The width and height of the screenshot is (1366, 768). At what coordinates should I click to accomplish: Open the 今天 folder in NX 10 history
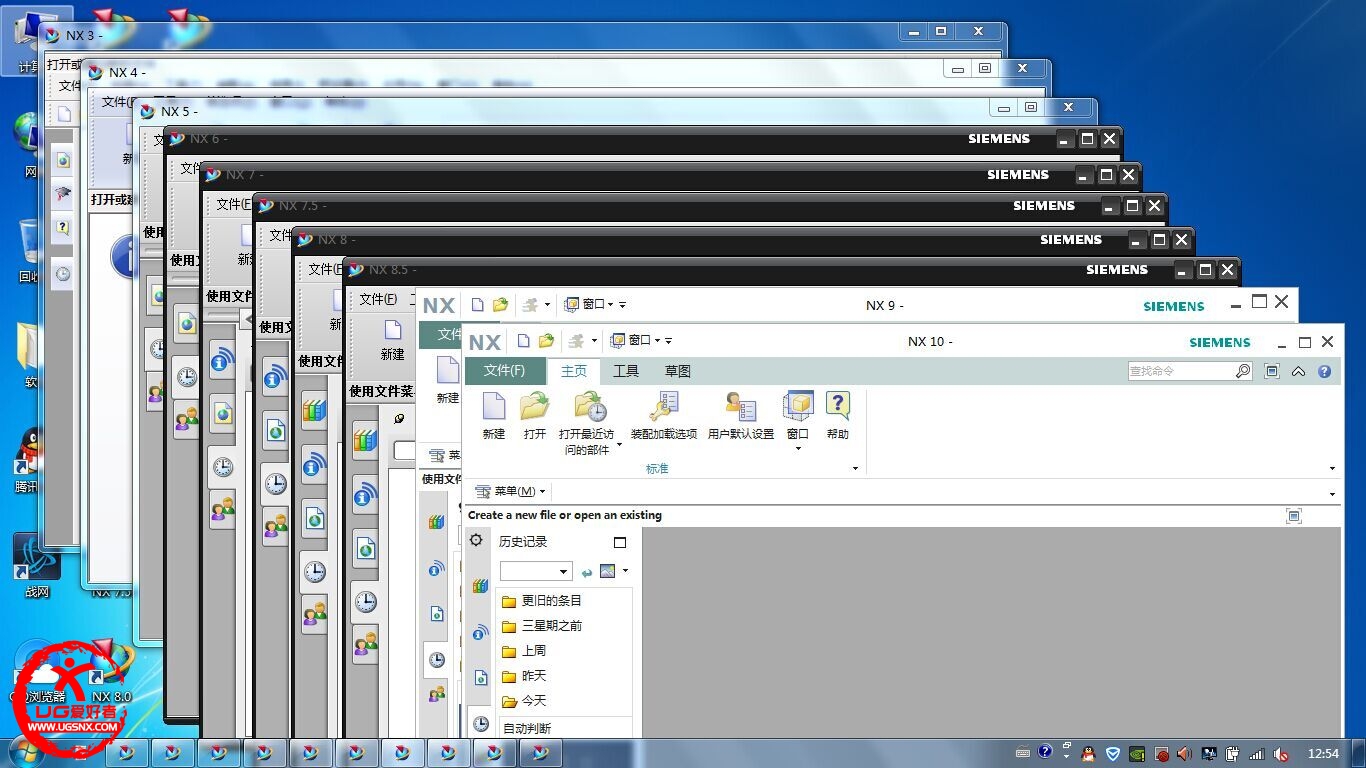pyautogui.click(x=524, y=701)
